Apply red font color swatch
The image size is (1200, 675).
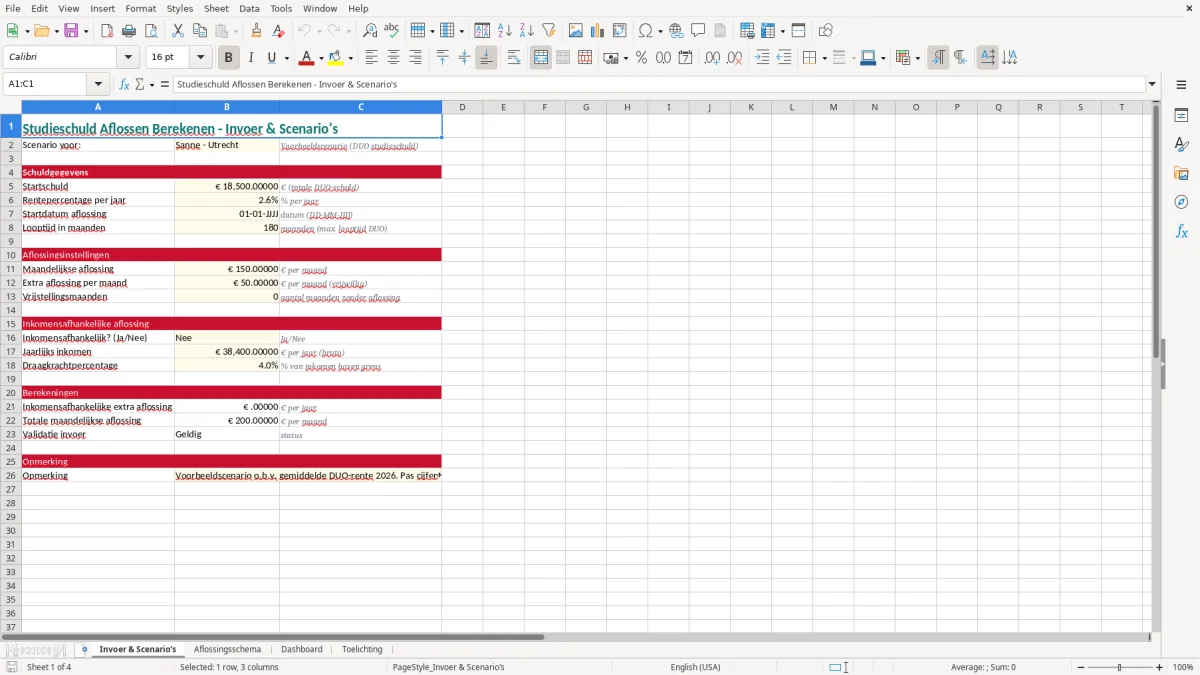tap(305, 58)
